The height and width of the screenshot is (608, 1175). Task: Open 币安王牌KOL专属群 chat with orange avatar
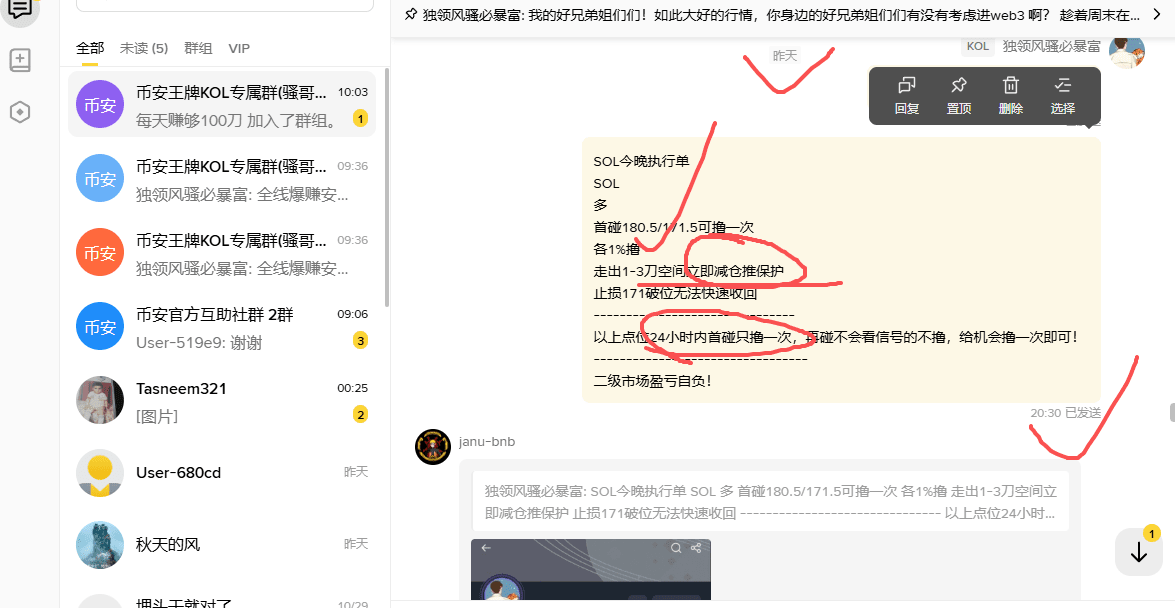pyautogui.click(x=222, y=253)
